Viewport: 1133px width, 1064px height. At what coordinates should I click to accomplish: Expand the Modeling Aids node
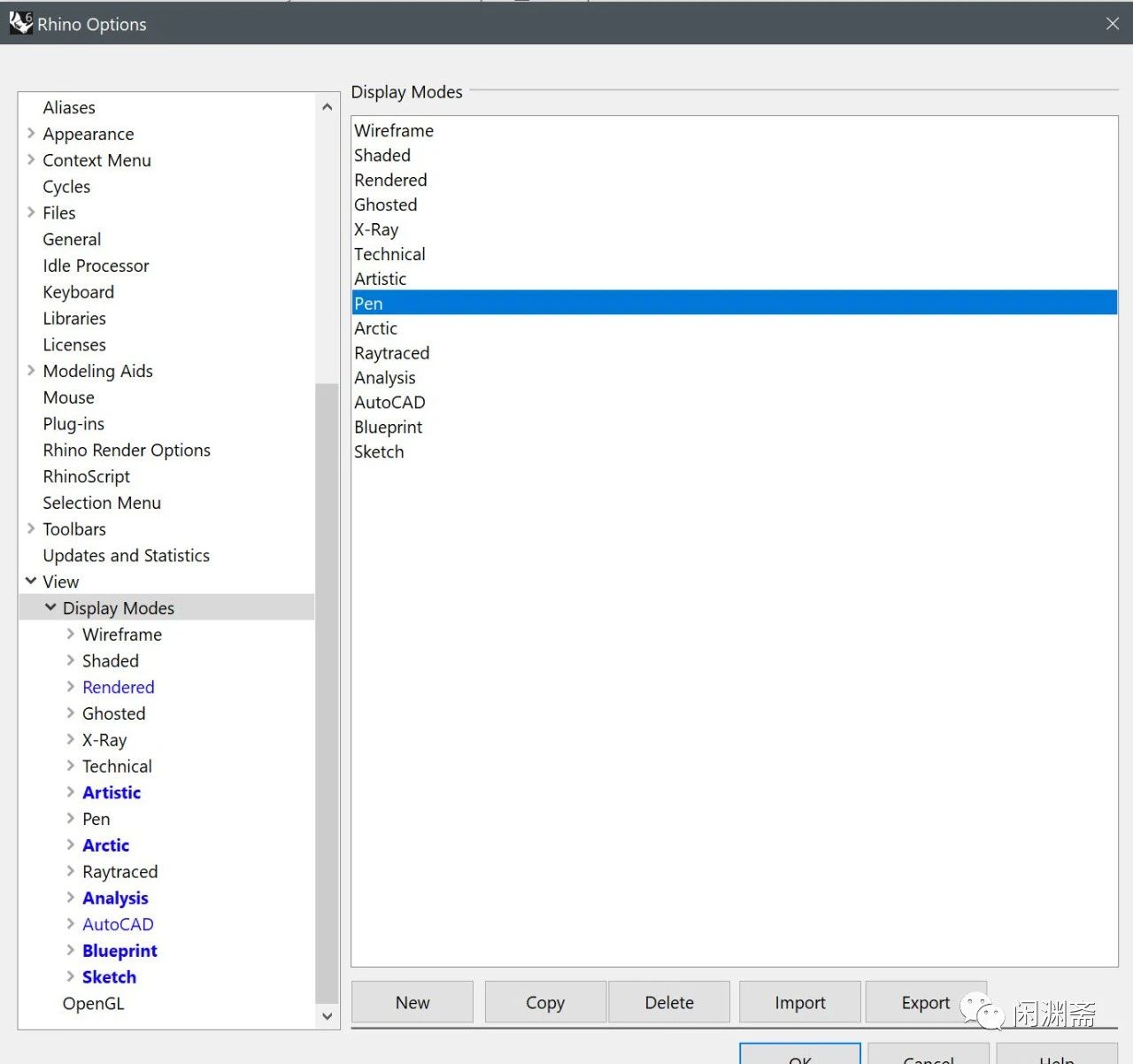pos(31,371)
